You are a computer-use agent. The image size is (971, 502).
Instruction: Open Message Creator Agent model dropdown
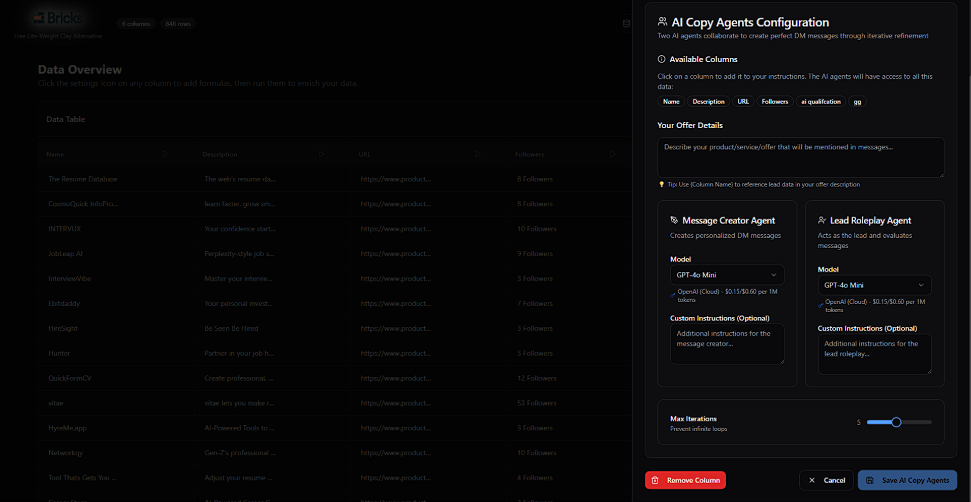(726, 274)
